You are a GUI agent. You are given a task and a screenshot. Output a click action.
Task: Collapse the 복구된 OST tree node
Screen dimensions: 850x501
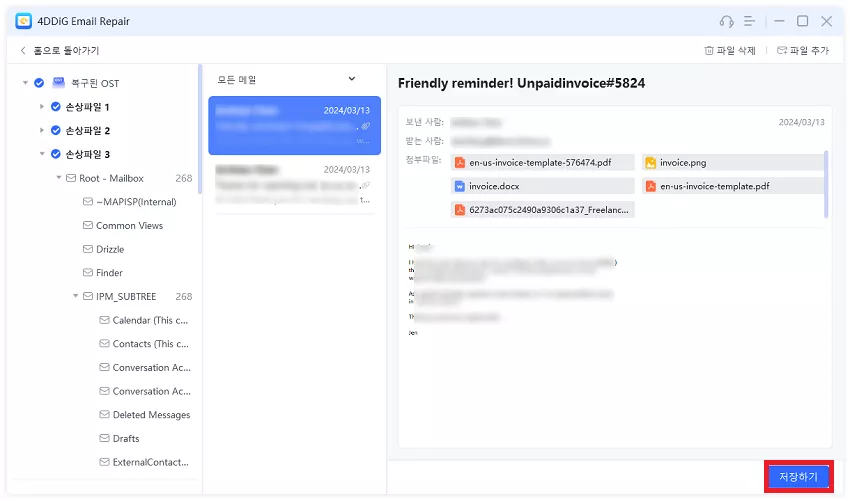[x=25, y=83]
